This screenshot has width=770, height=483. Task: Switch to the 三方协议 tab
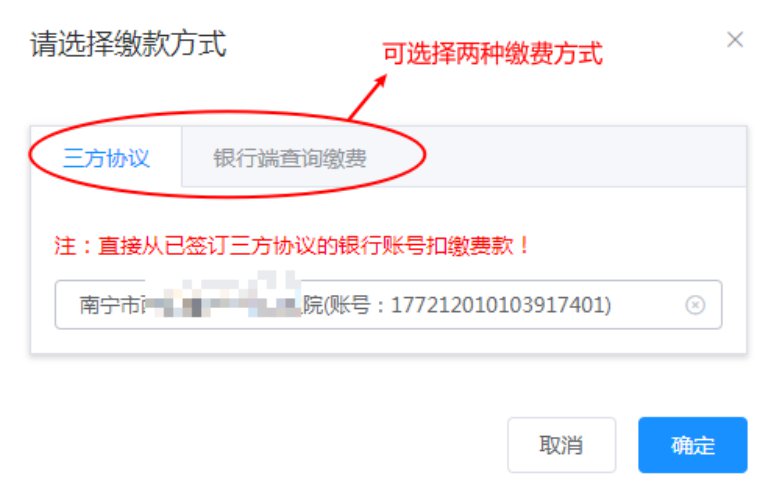(x=106, y=158)
